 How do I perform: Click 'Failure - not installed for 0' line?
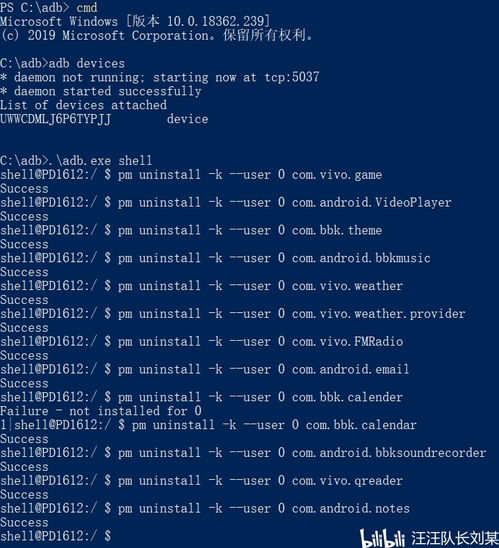click(101, 411)
